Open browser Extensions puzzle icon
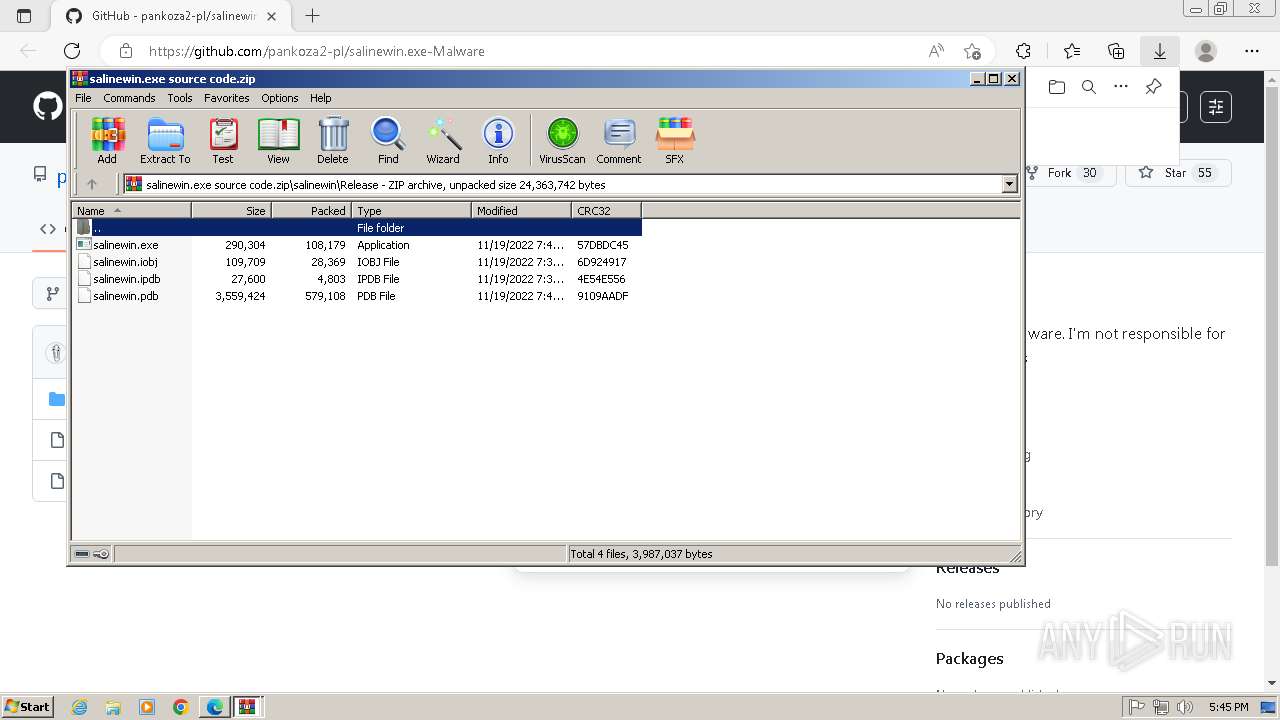The height and width of the screenshot is (720, 1280). coord(1023,51)
